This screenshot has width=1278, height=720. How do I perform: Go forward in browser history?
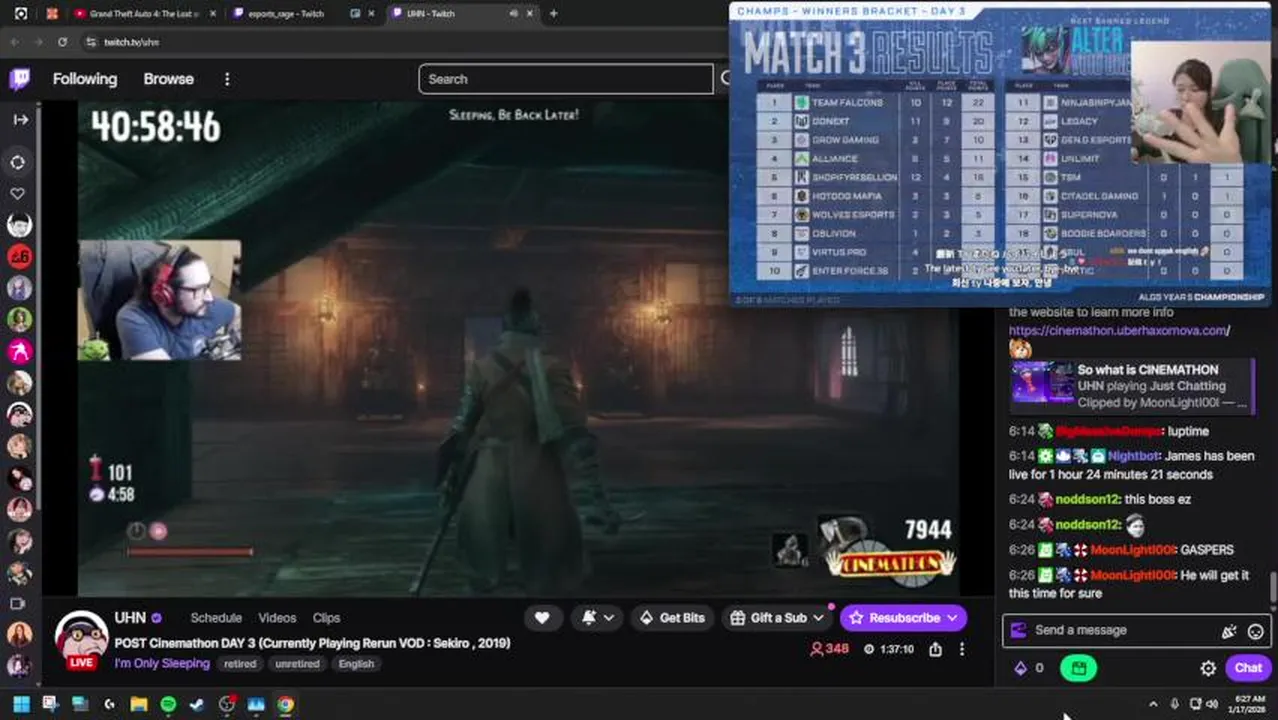38,42
